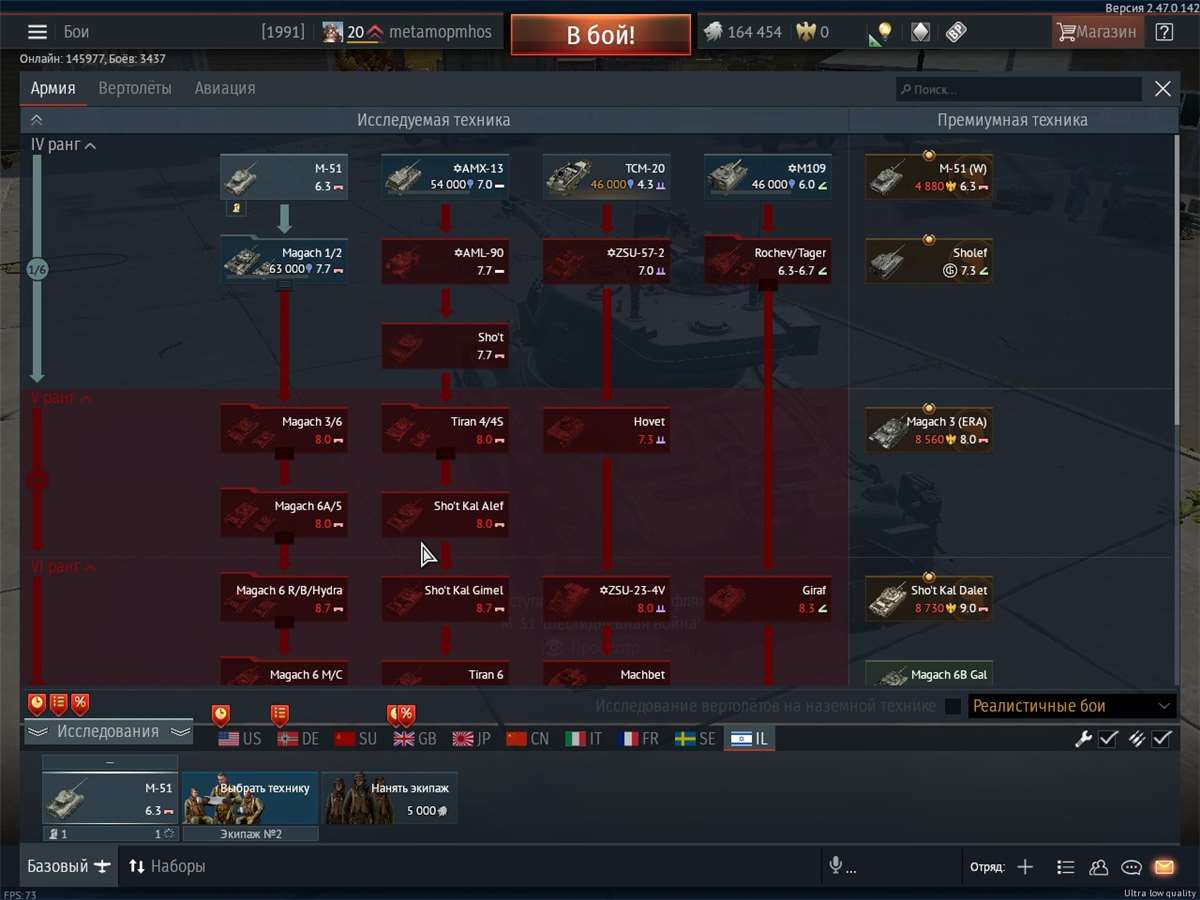Click the Поиск search field

(x=1018, y=89)
